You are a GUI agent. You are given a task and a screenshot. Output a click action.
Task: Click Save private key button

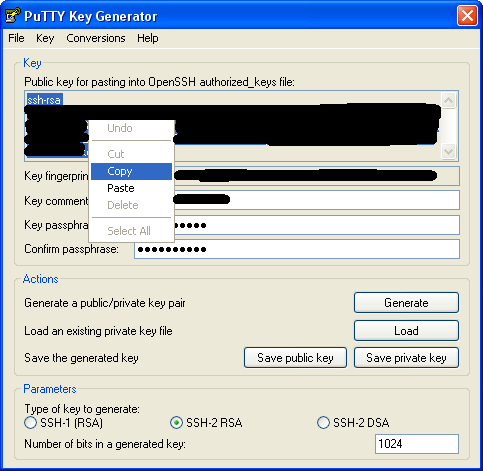(x=406, y=358)
